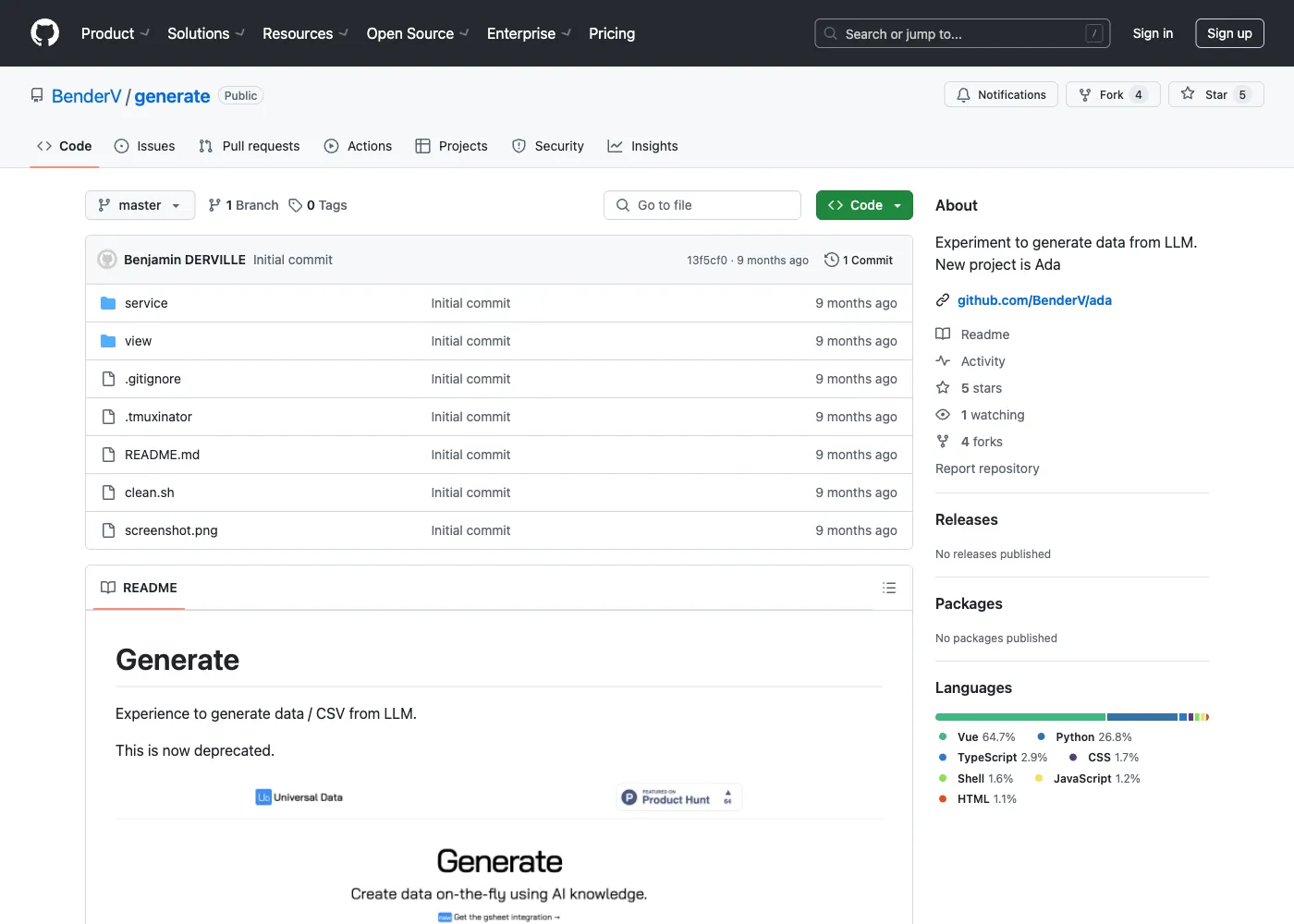1294x924 pixels.
Task: Expand the Open Source menu
Action: pyautogui.click(x=418, y=33)
